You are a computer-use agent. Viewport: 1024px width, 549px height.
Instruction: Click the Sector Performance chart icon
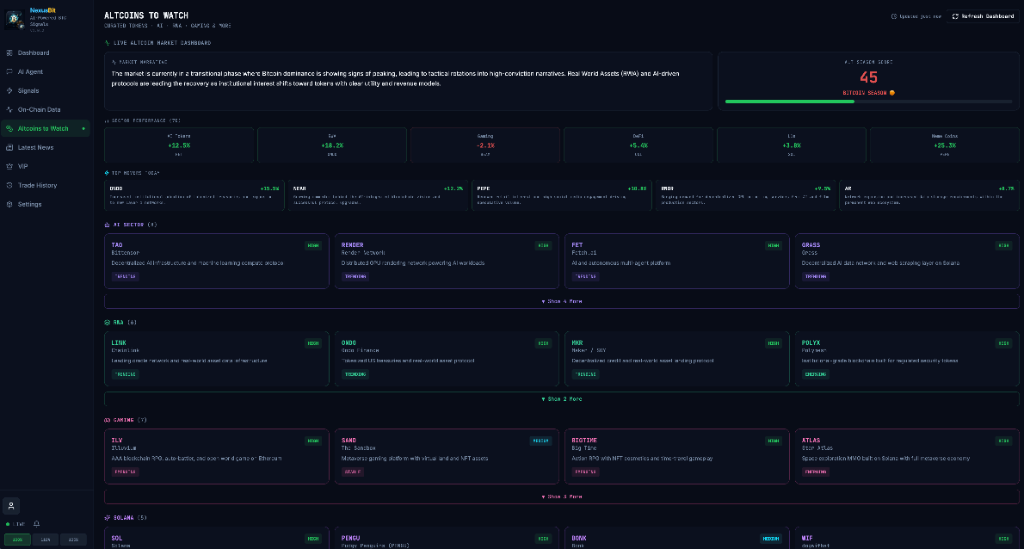pos(107,121)
